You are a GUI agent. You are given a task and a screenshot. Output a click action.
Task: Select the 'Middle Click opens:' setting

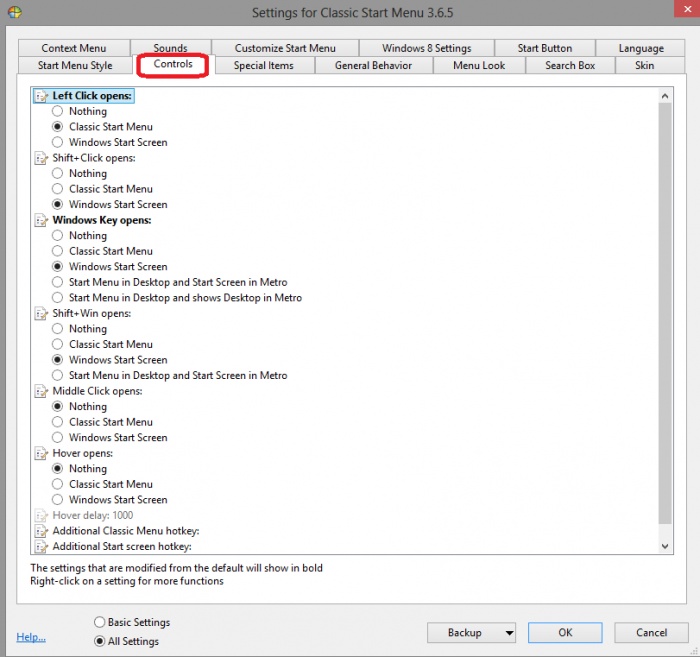pyautogui.click(x=97, y=391)
